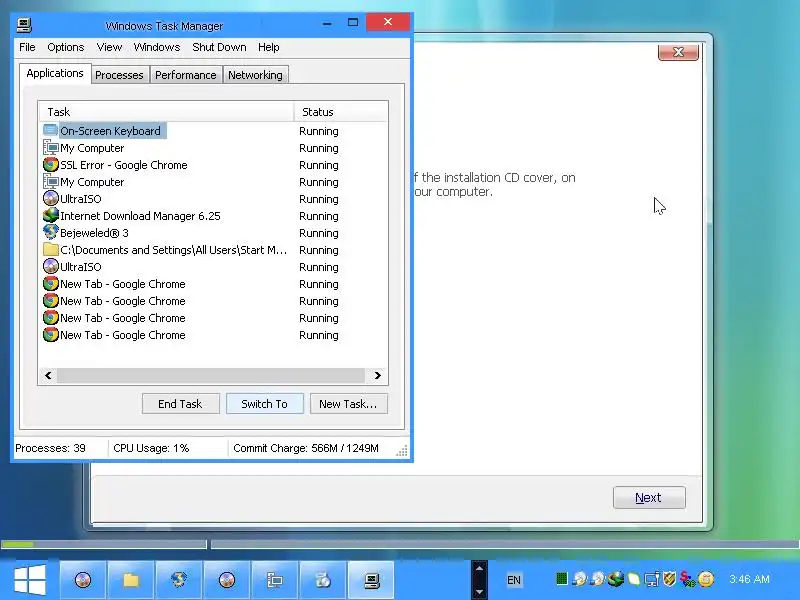Click the security shield tray icon

pos(669,579)
